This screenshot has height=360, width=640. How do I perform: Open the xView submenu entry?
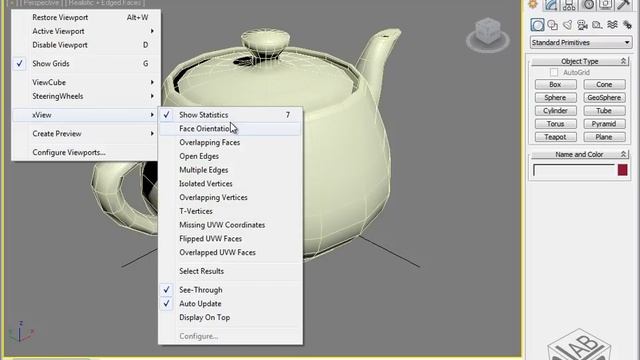coord(86,115)
